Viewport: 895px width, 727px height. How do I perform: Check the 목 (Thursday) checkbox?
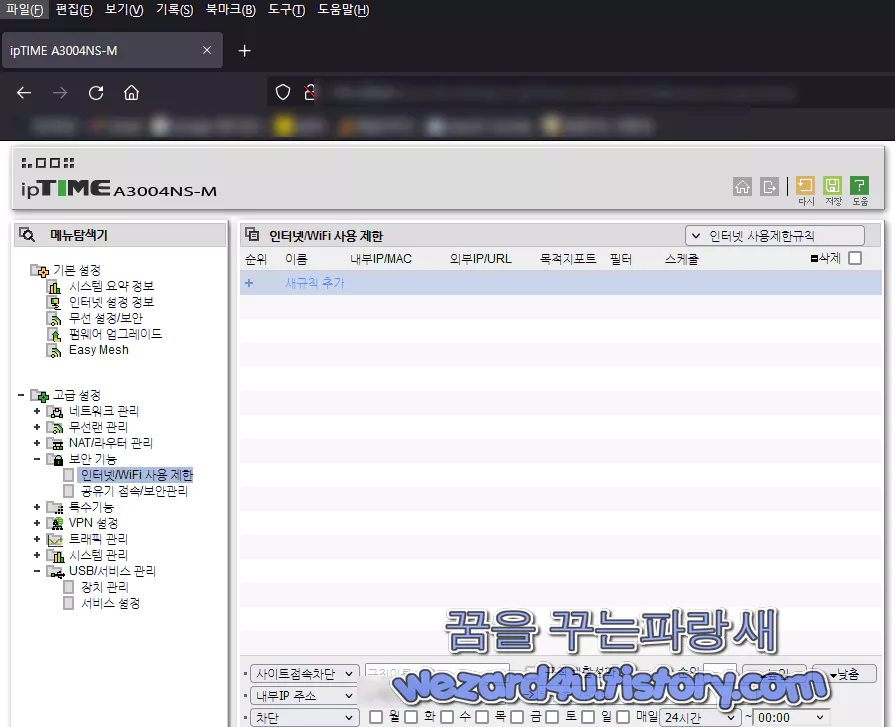pyautogui.click(x=482, y=717)
